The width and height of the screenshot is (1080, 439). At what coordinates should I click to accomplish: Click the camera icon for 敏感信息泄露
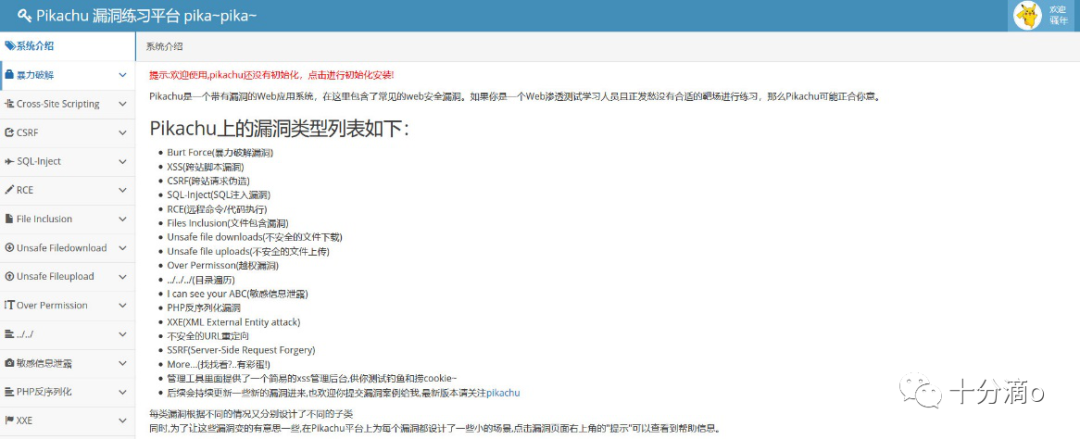click(x=10, y=363)
